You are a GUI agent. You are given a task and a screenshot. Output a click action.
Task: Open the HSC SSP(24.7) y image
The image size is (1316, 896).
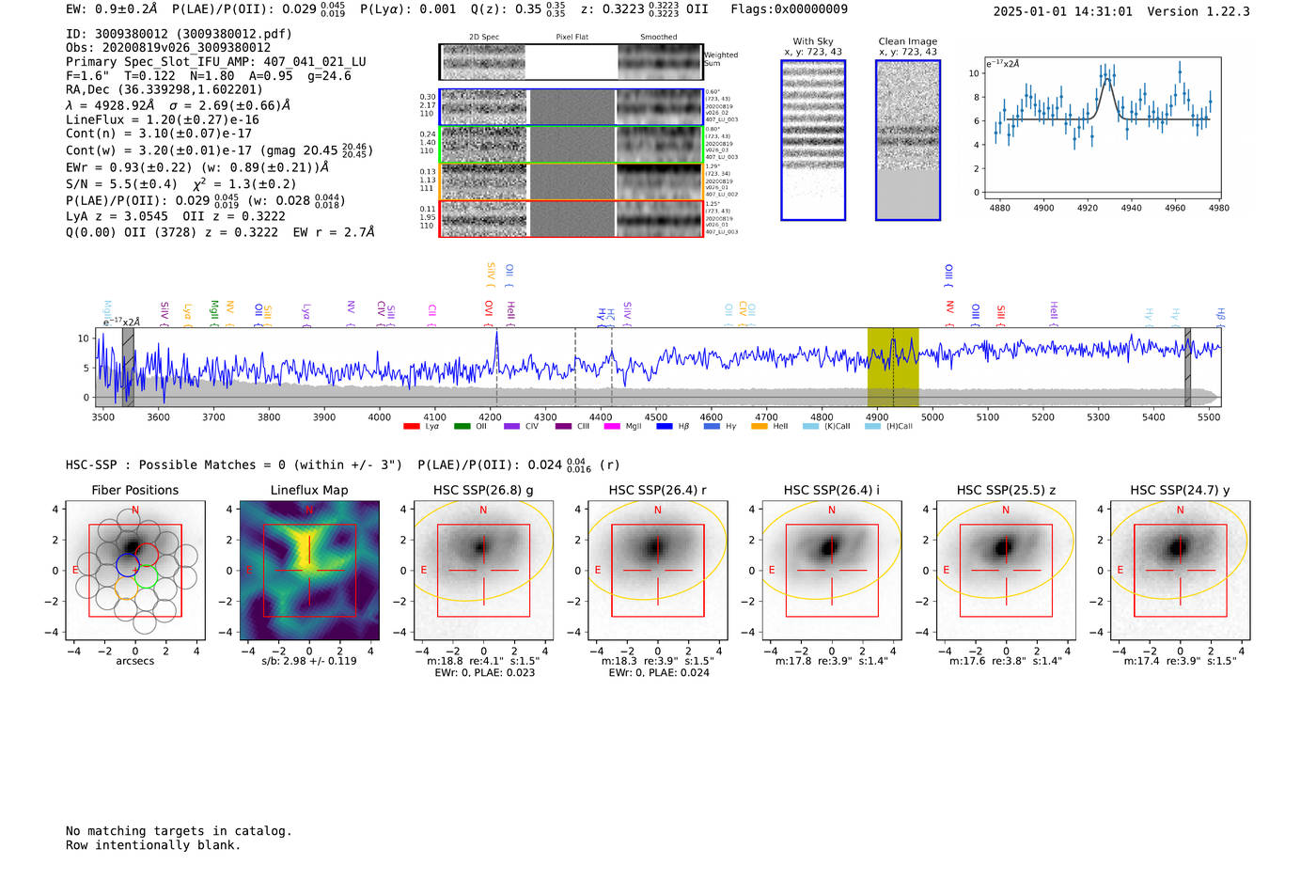click(1181, 571)
